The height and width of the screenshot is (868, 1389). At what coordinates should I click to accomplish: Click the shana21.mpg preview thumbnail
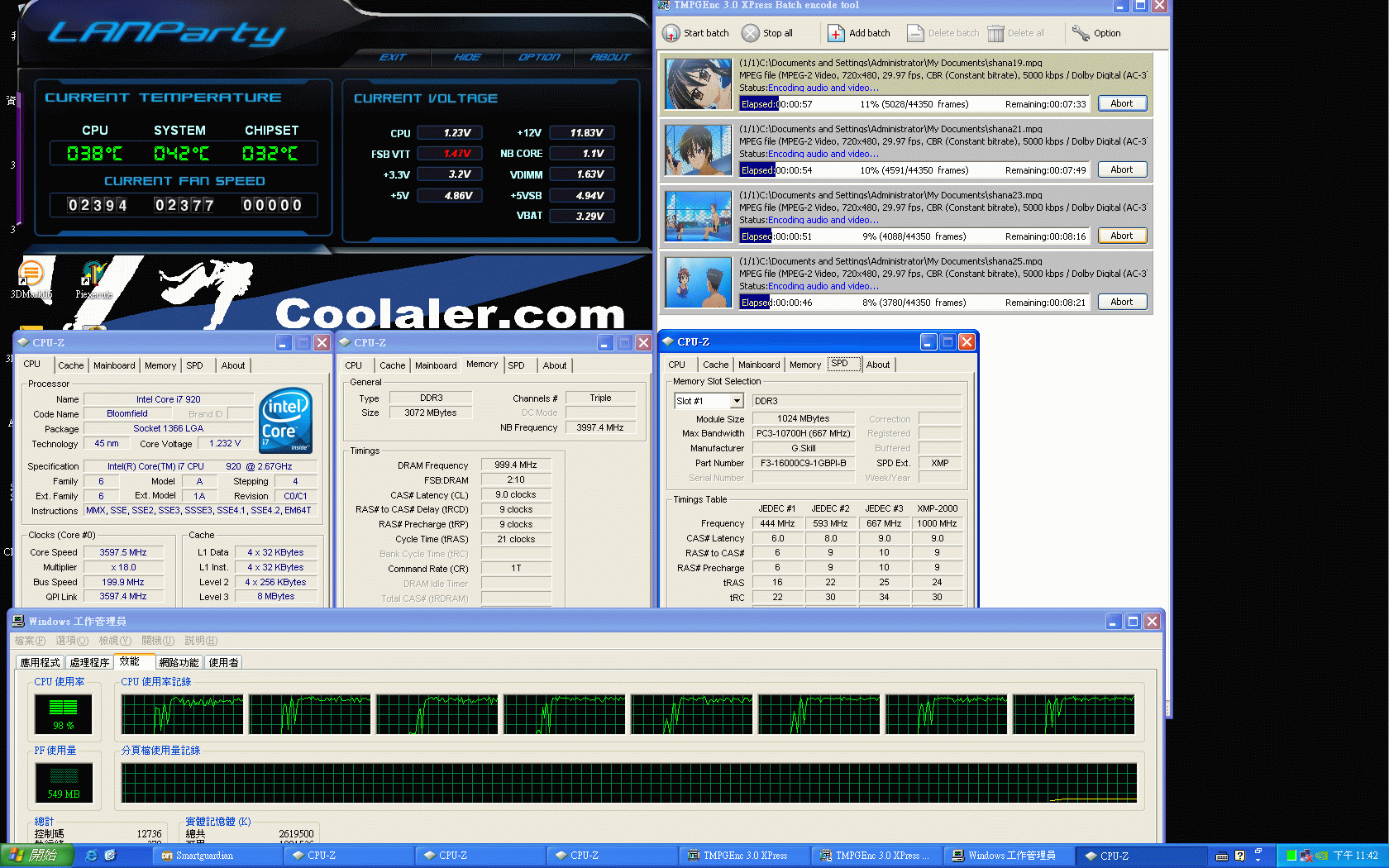pos(699,150)
